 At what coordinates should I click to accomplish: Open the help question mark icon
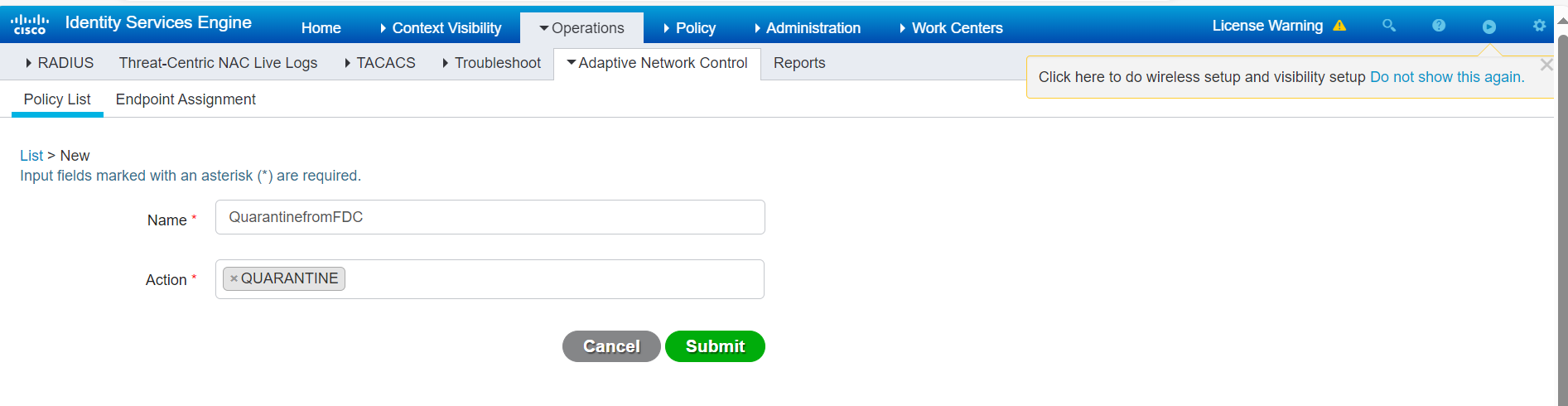pyautogui.click(x=1439, y=26)
